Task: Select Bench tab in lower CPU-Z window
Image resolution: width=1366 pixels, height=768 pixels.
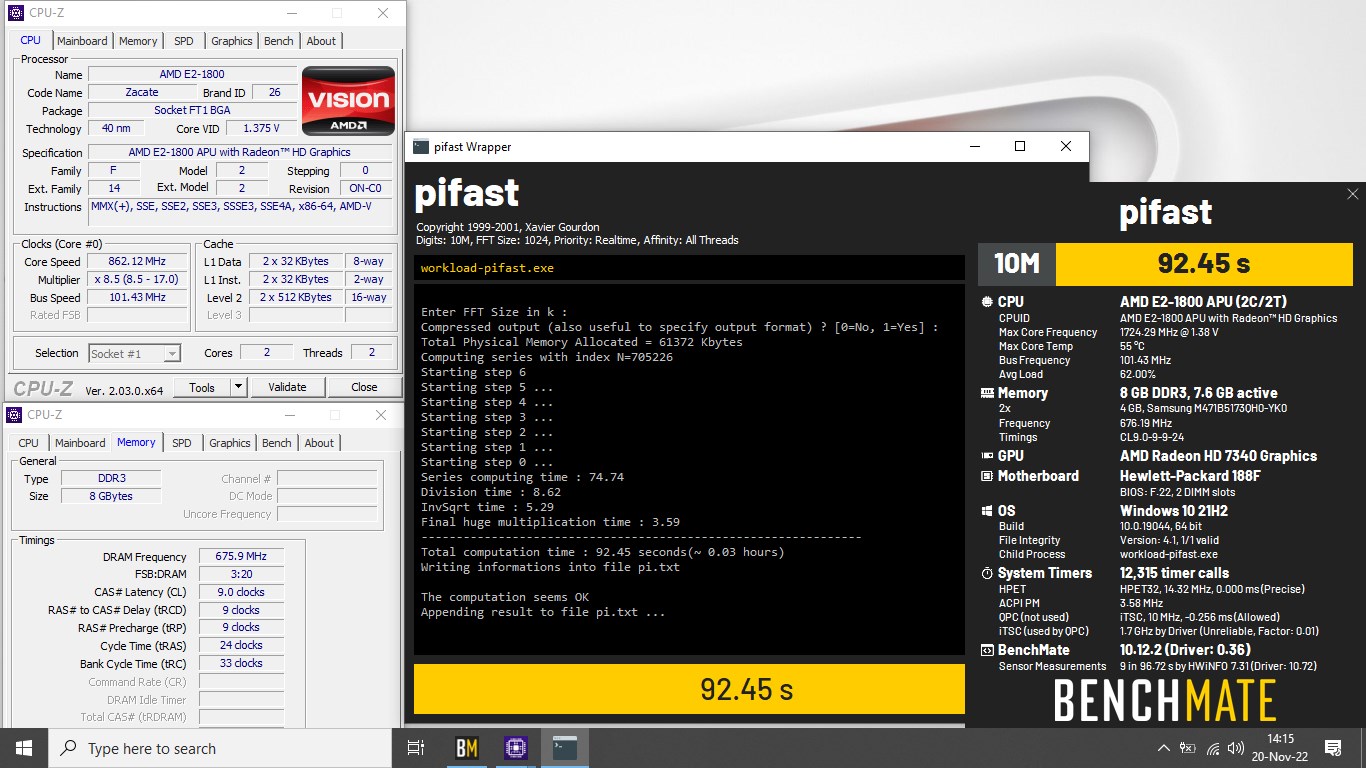Action: pyautogui.click(x=277, y=443)
